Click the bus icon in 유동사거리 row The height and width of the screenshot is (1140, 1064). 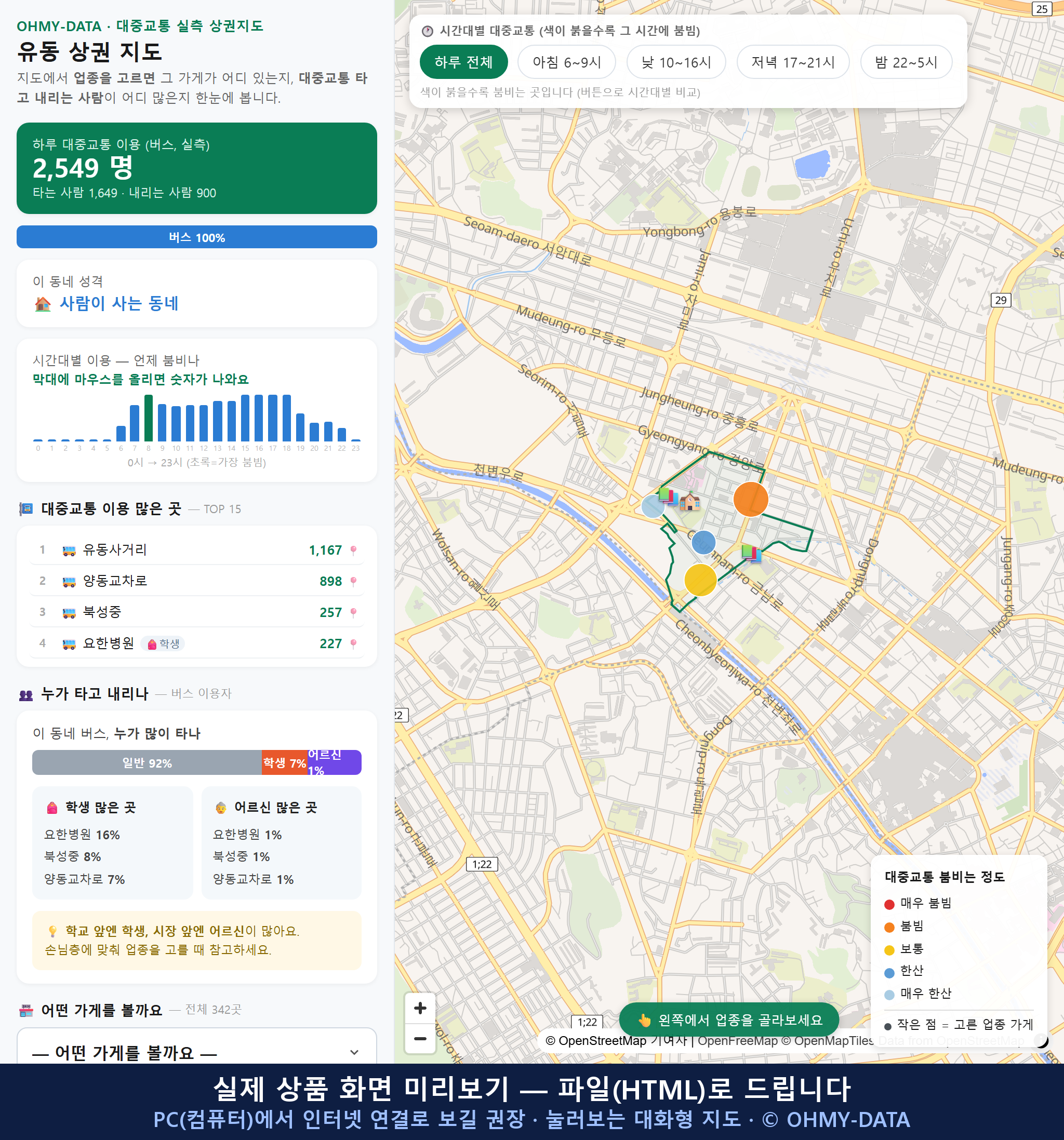[x=69, y=551]
